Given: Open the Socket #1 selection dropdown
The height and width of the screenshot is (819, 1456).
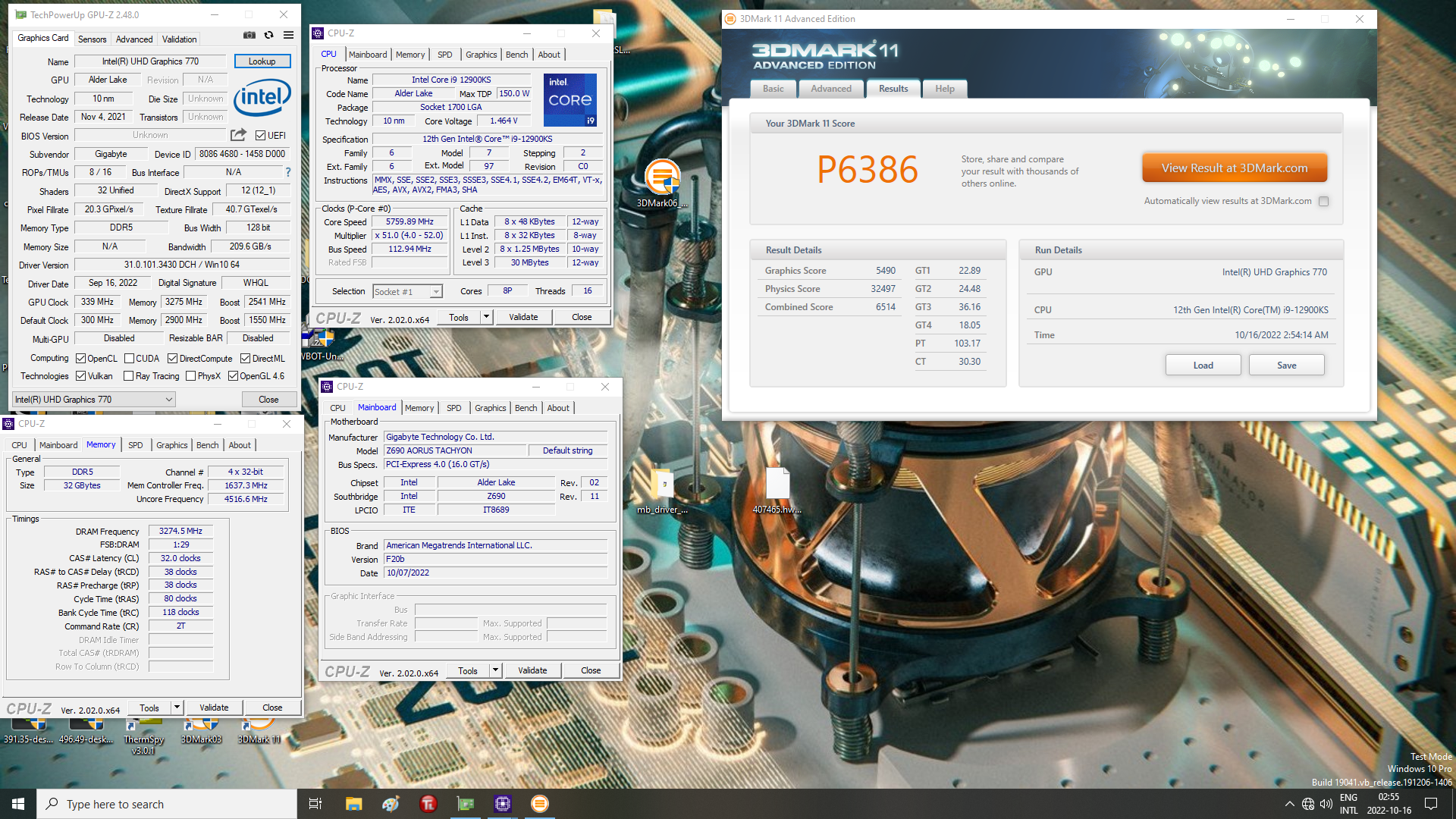Looking at the screenshot, I should click(x=407, y=292).
